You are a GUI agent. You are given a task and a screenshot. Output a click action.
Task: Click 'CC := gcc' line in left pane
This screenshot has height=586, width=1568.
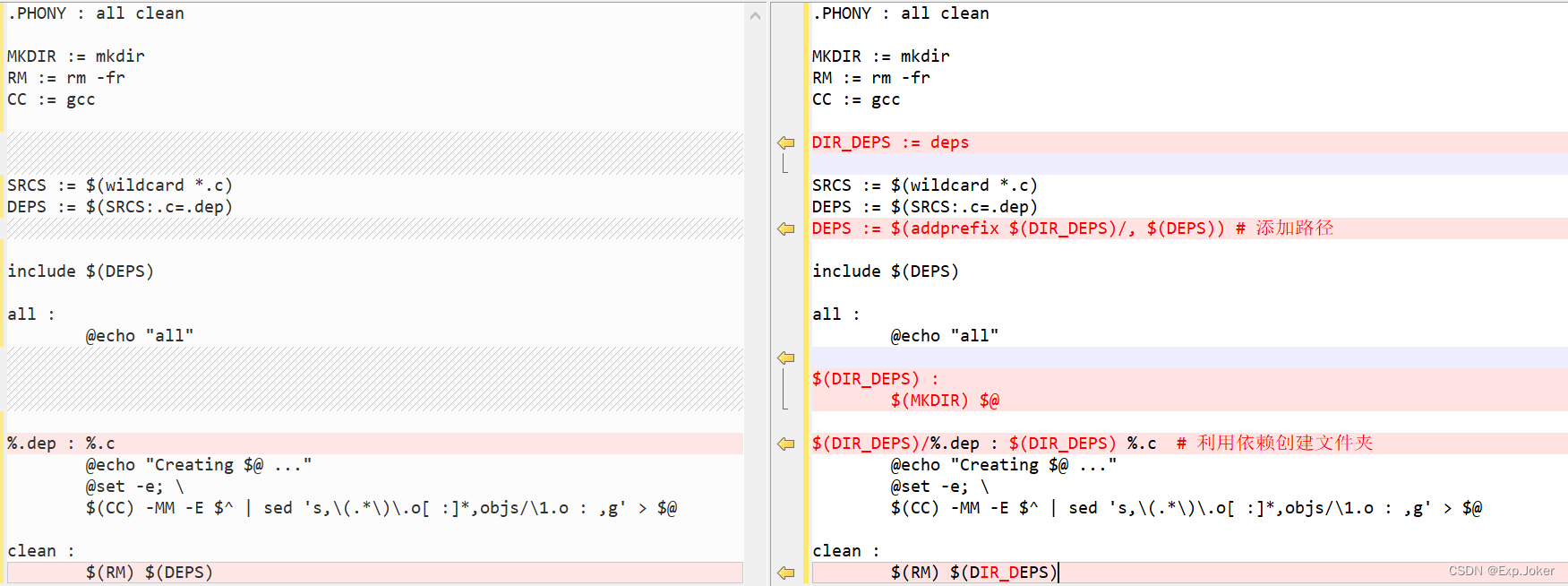pos(51,99)
